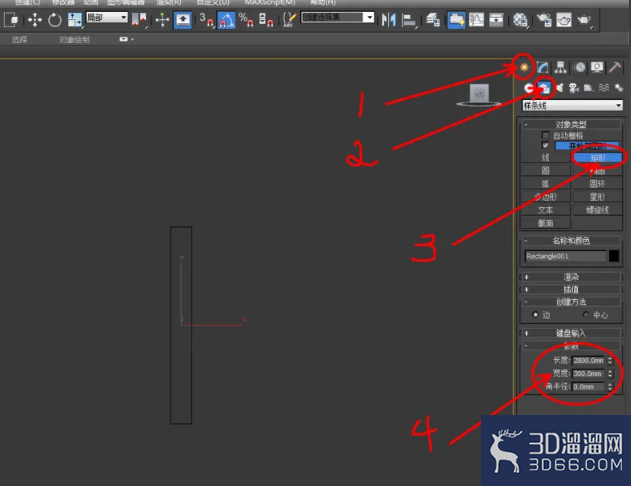The width and height of the screenshot is (631, 486).
Task: Select the Cameras category icon
Action: pyautogui.click(x=574, y=88)
